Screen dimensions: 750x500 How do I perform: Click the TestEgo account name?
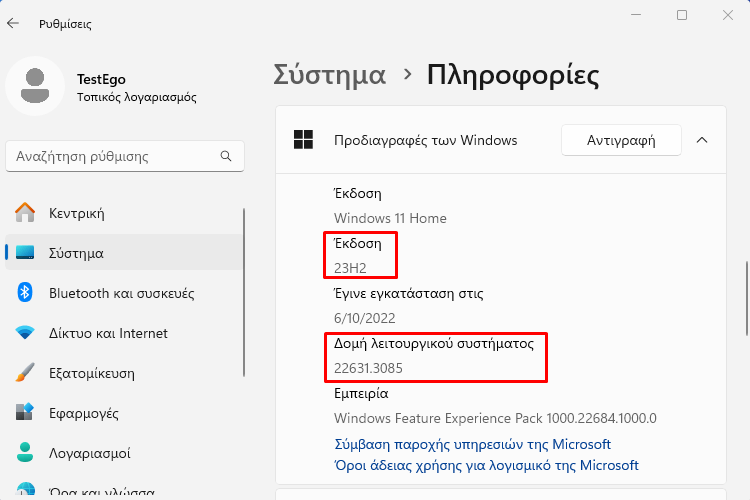point(101,79)
